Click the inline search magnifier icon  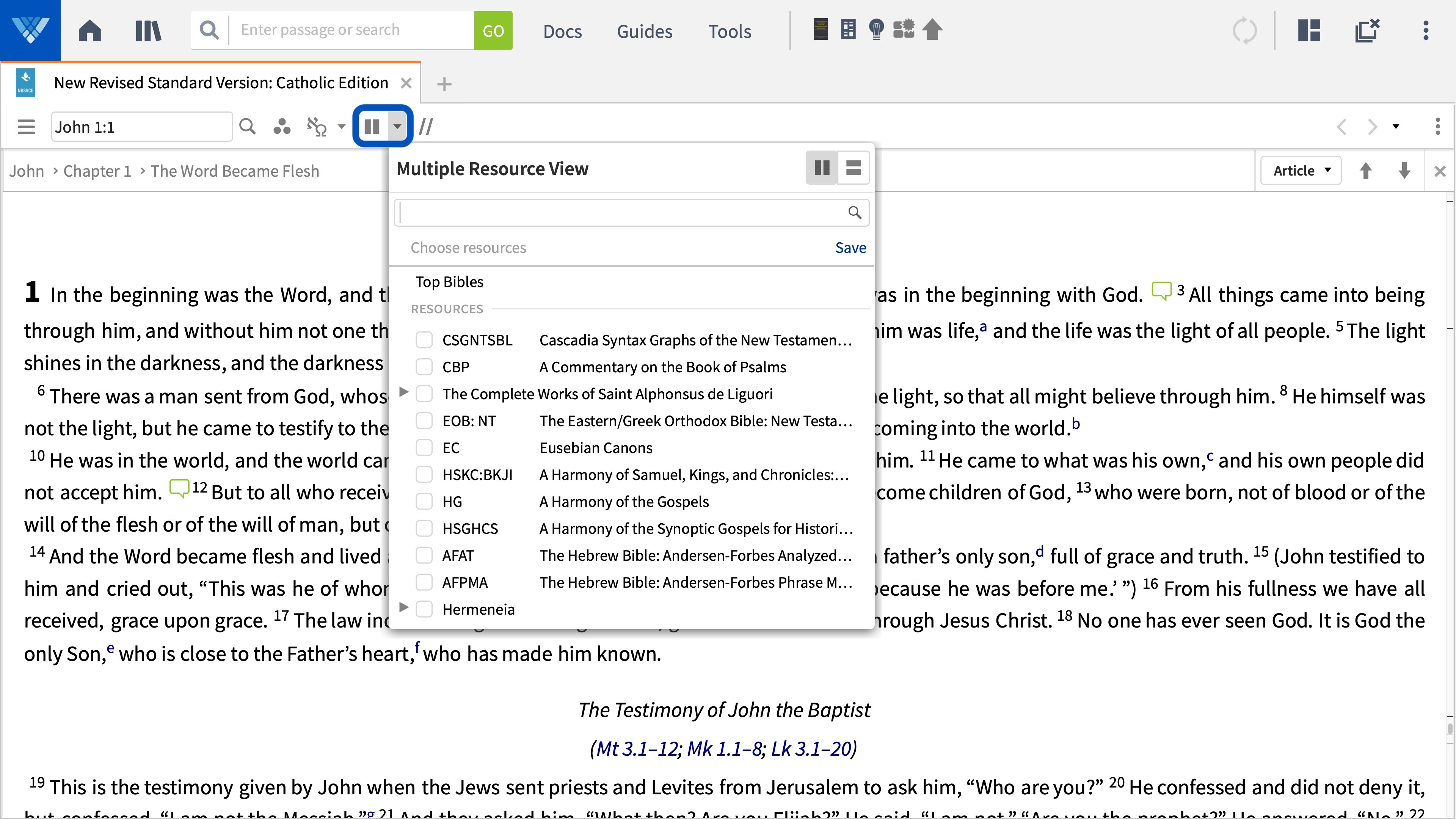pos(248,127)
